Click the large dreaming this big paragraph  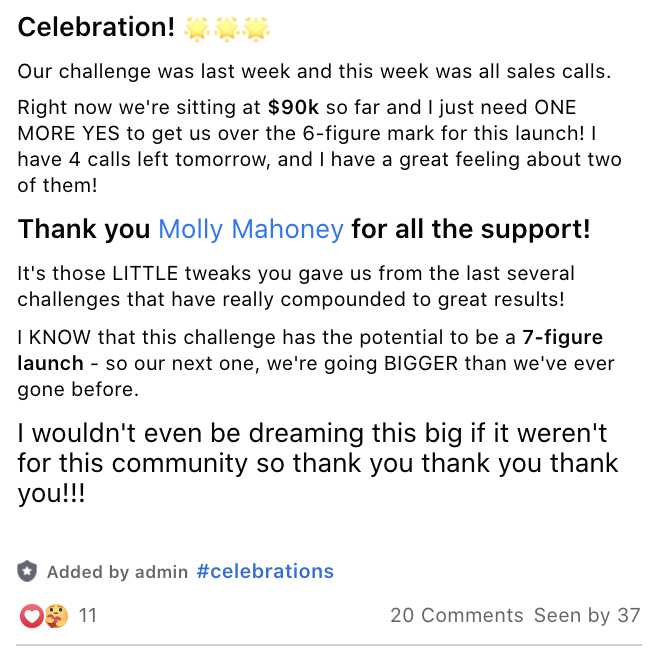click(x=317, y=463)
